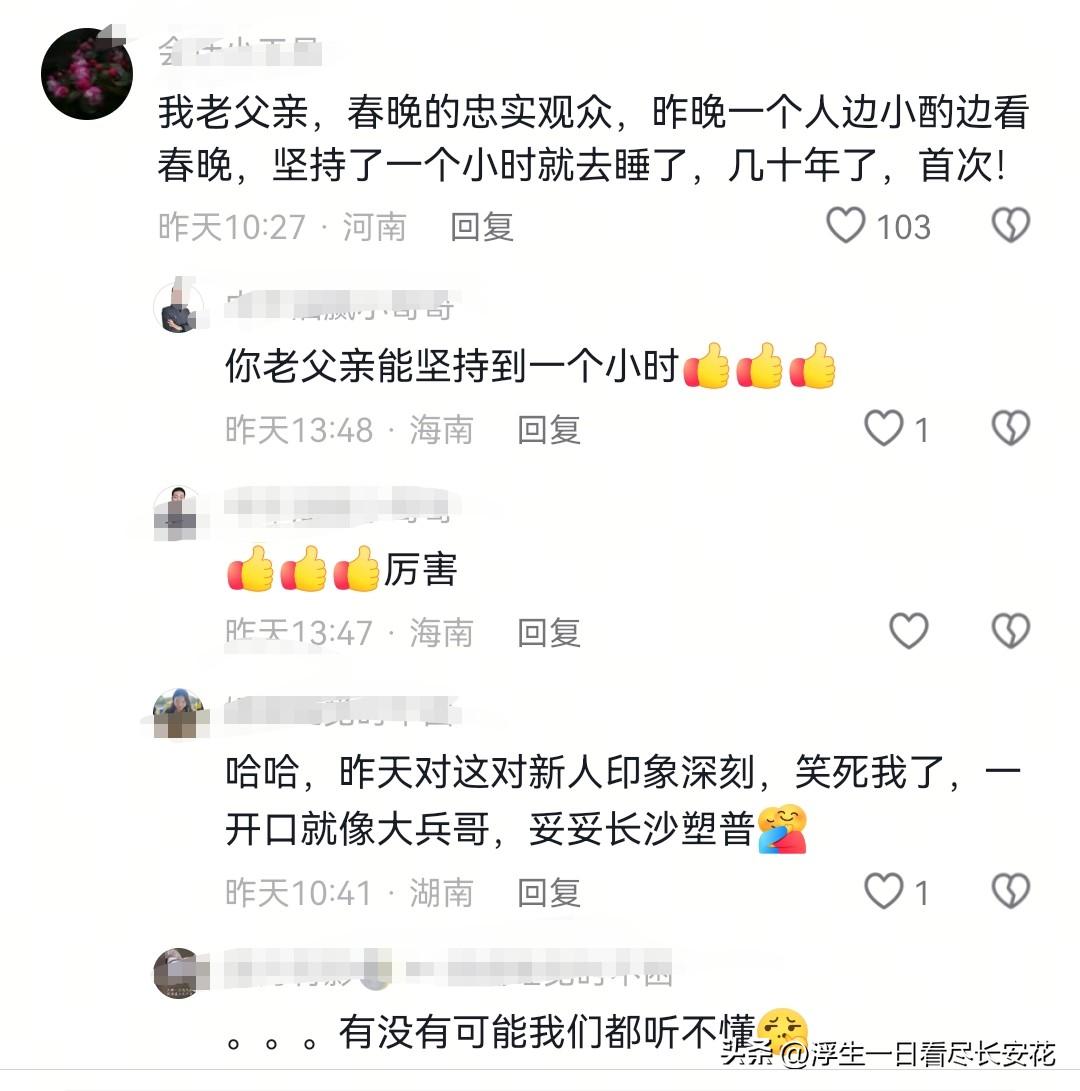Like the Hunan comment posted at 10:41
Screen dimensions: 1080x1091
(x=884, y=891)
